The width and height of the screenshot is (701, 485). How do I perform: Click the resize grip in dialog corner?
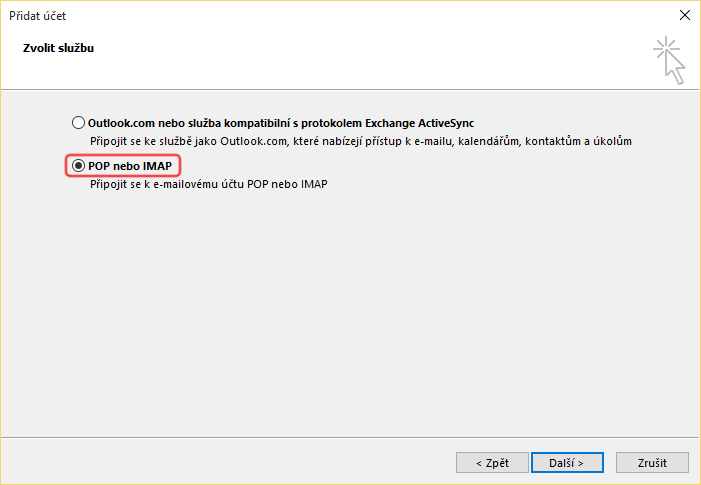695,479
